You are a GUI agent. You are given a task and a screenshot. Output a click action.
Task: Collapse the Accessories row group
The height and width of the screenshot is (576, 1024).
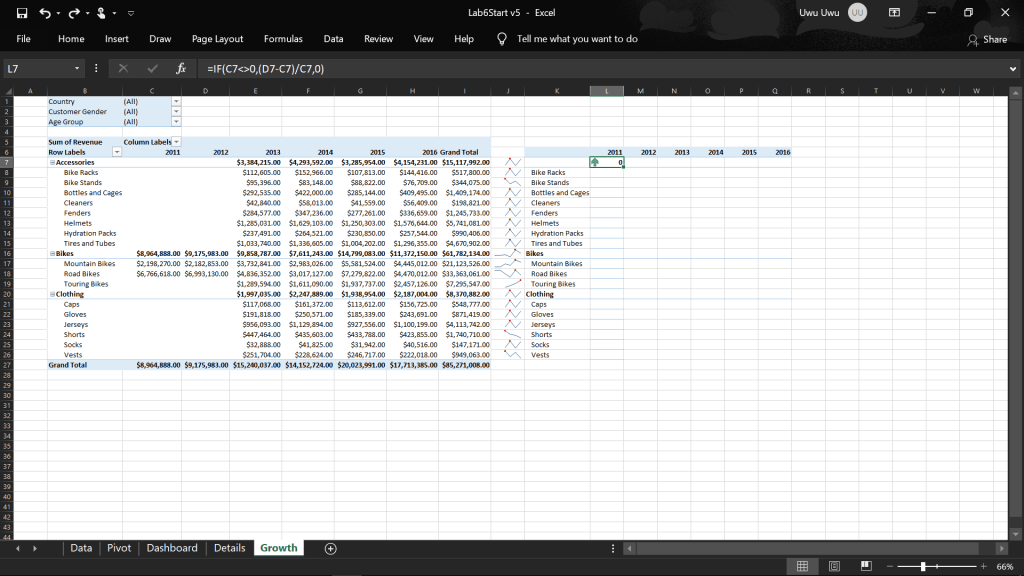pyautogui.click(x=51, y=162)
